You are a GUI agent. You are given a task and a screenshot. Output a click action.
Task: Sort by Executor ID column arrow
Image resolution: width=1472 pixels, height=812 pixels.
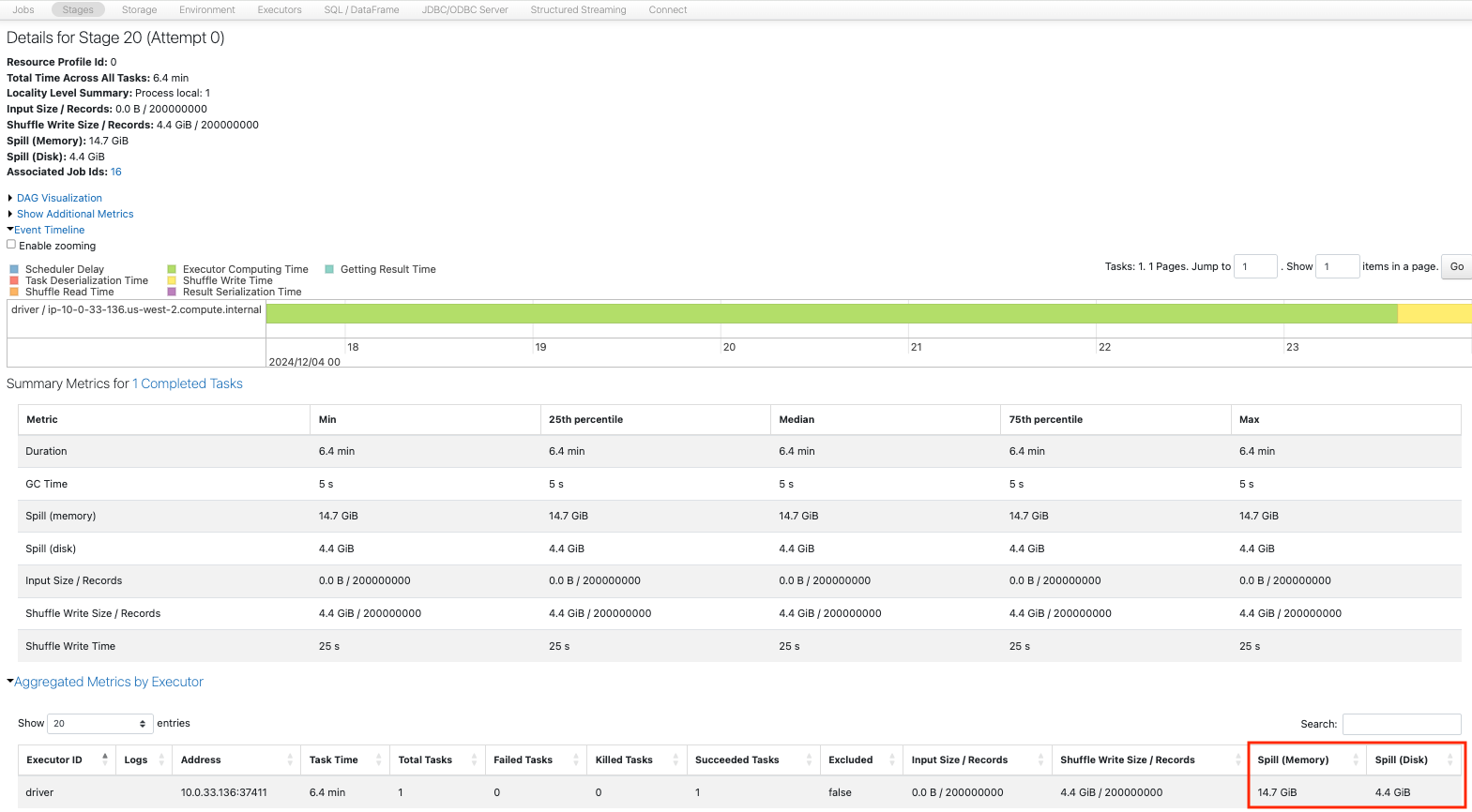[x=104, y=759]
